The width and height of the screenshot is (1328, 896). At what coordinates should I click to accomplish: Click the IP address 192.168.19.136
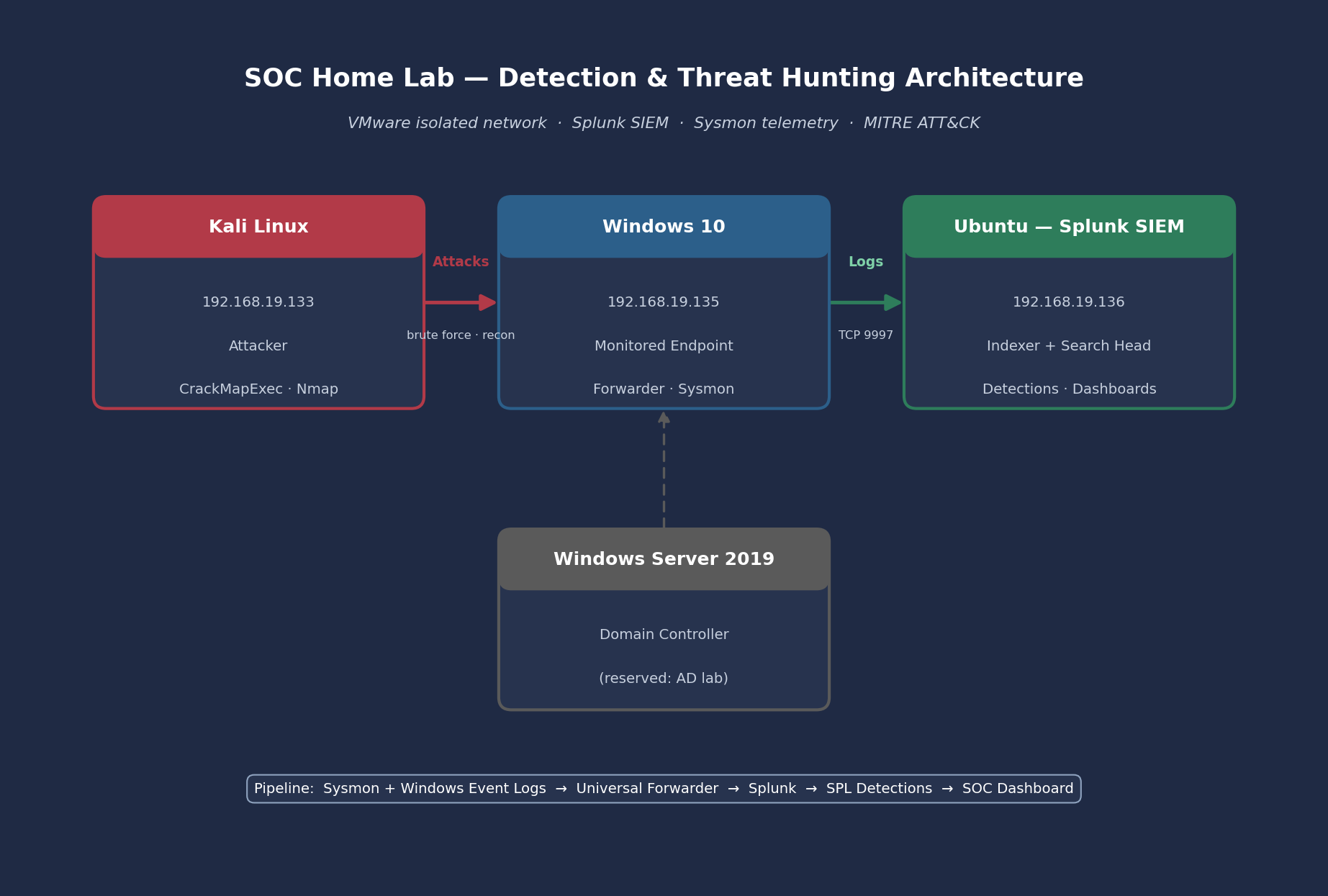point(1069,302)
